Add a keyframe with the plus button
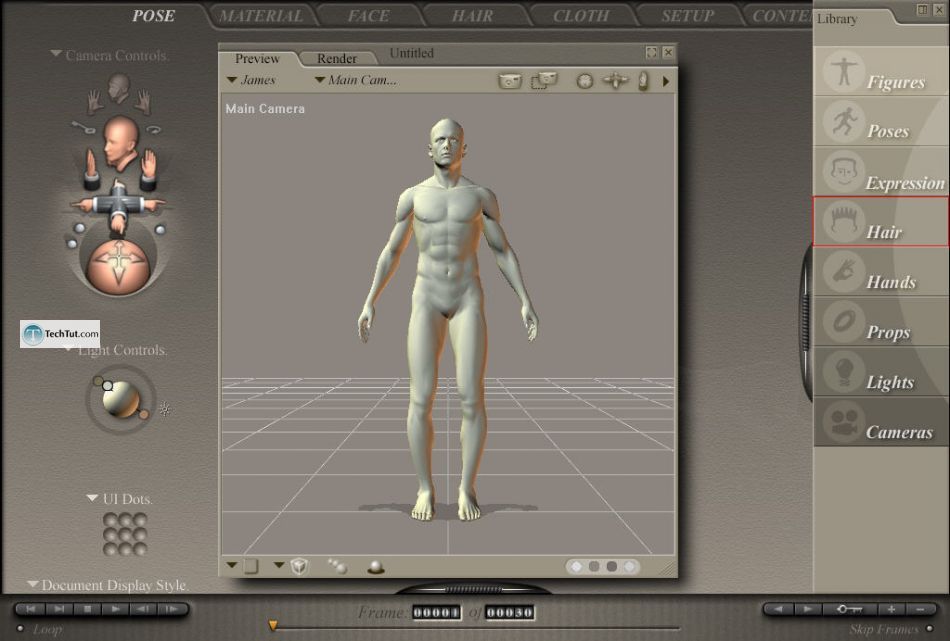 click(x=891, y=609)
